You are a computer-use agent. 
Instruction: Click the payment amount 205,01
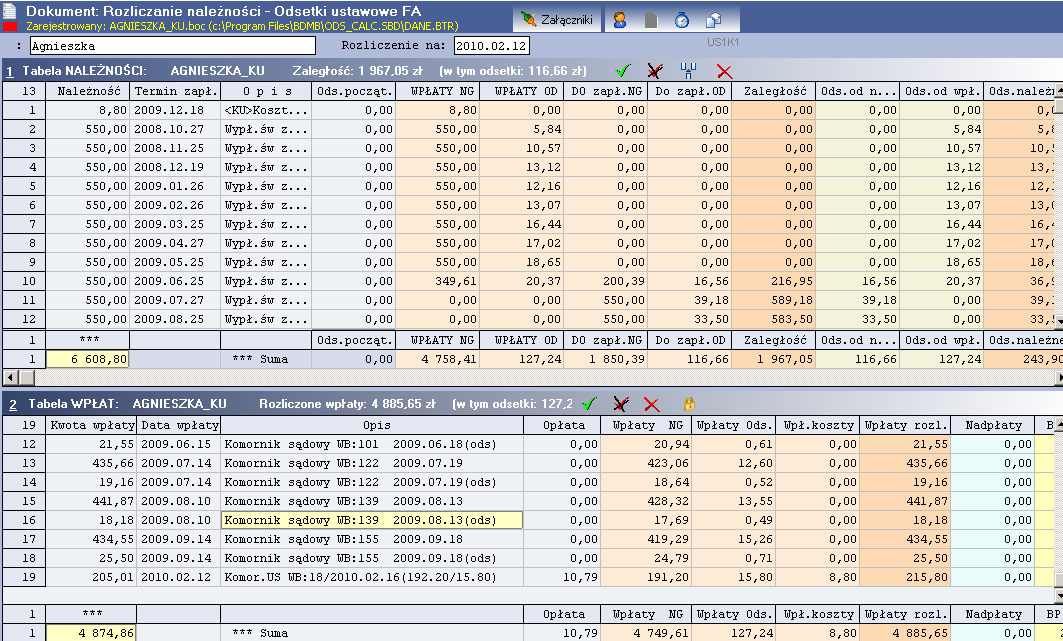tap(92, 577)
